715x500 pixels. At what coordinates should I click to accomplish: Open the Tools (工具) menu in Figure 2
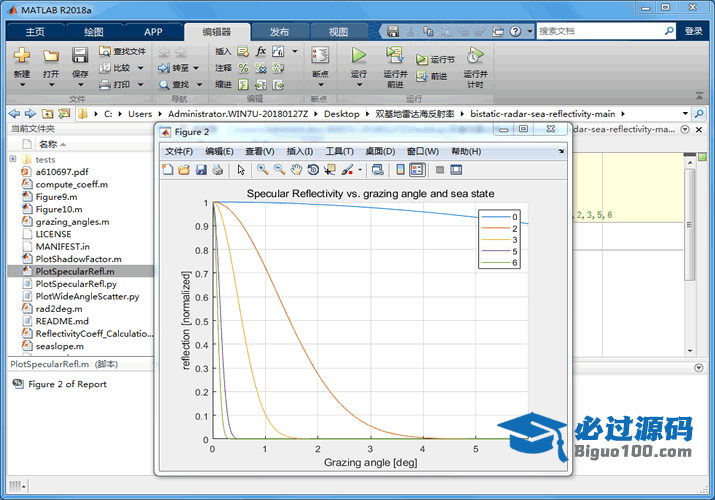(339, 151)
